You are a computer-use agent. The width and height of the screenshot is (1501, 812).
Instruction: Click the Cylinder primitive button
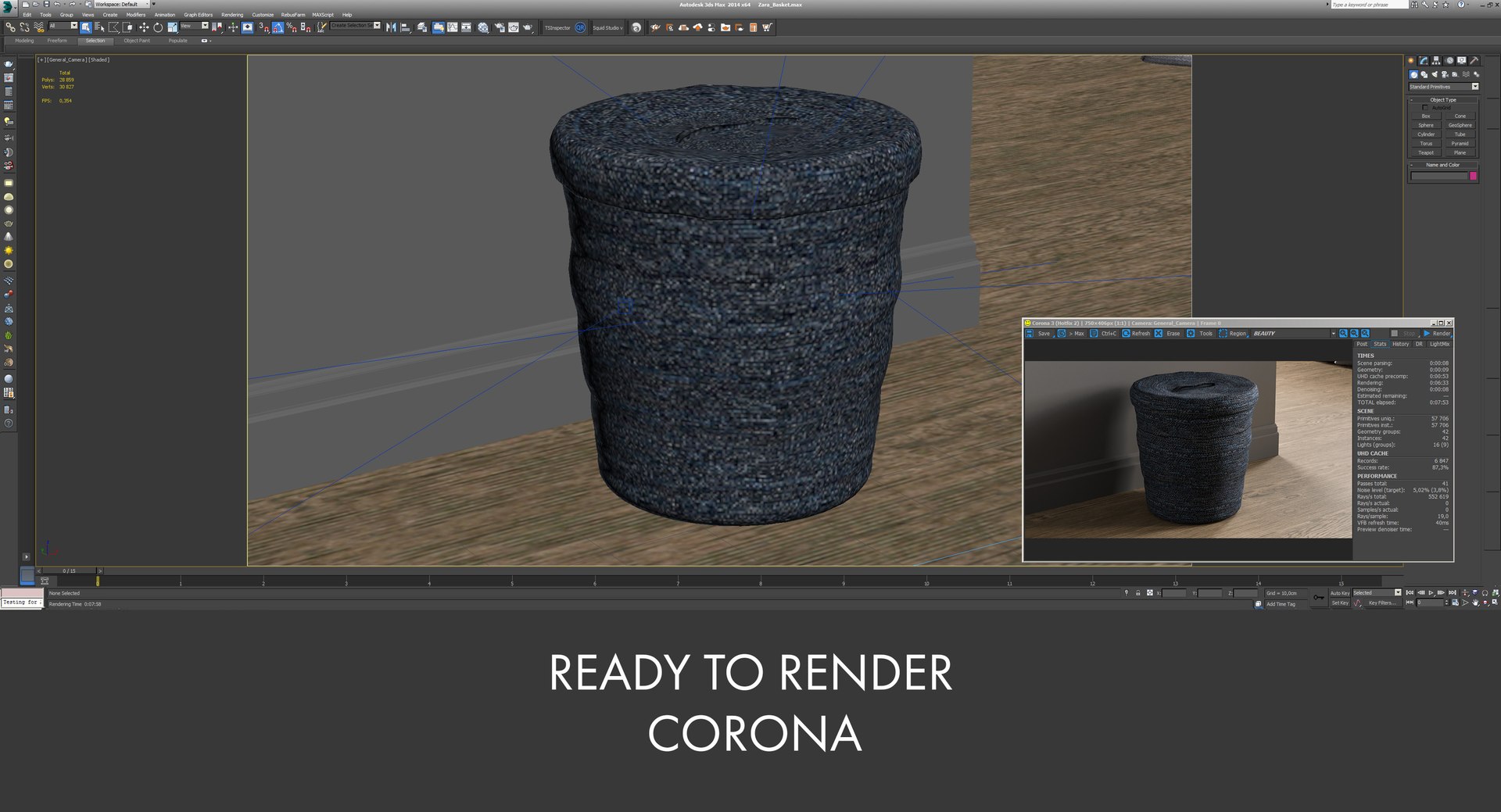tap(1426, 134)
